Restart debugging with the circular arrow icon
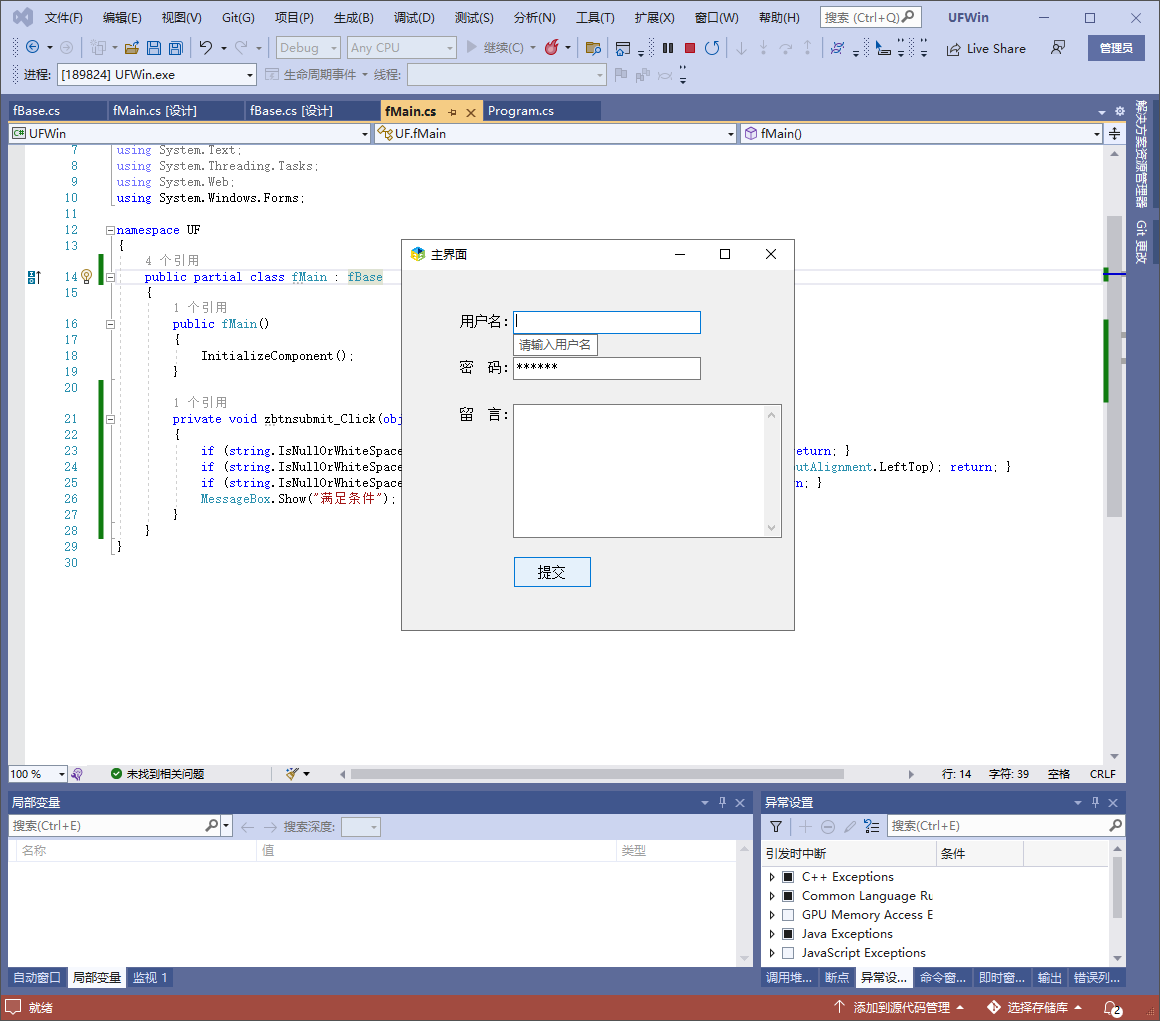Image resolution: width=1160 pixels, height=1021 pixels. [712, 48]
